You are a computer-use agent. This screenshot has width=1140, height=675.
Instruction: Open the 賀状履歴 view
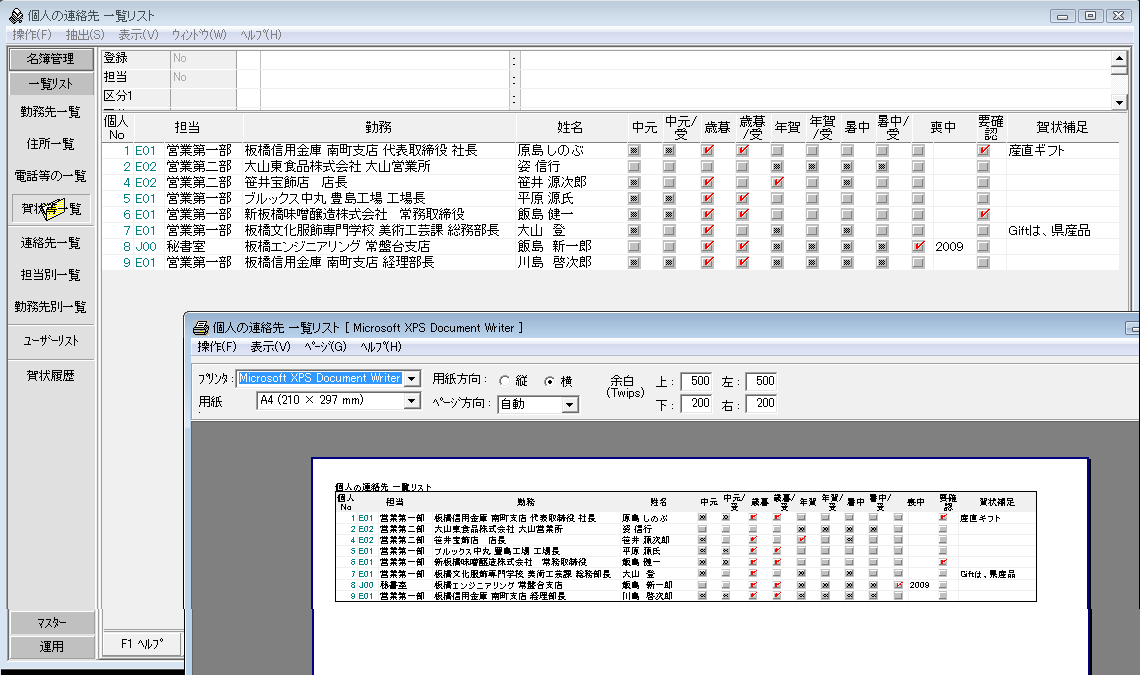click(x=51, y=375)
